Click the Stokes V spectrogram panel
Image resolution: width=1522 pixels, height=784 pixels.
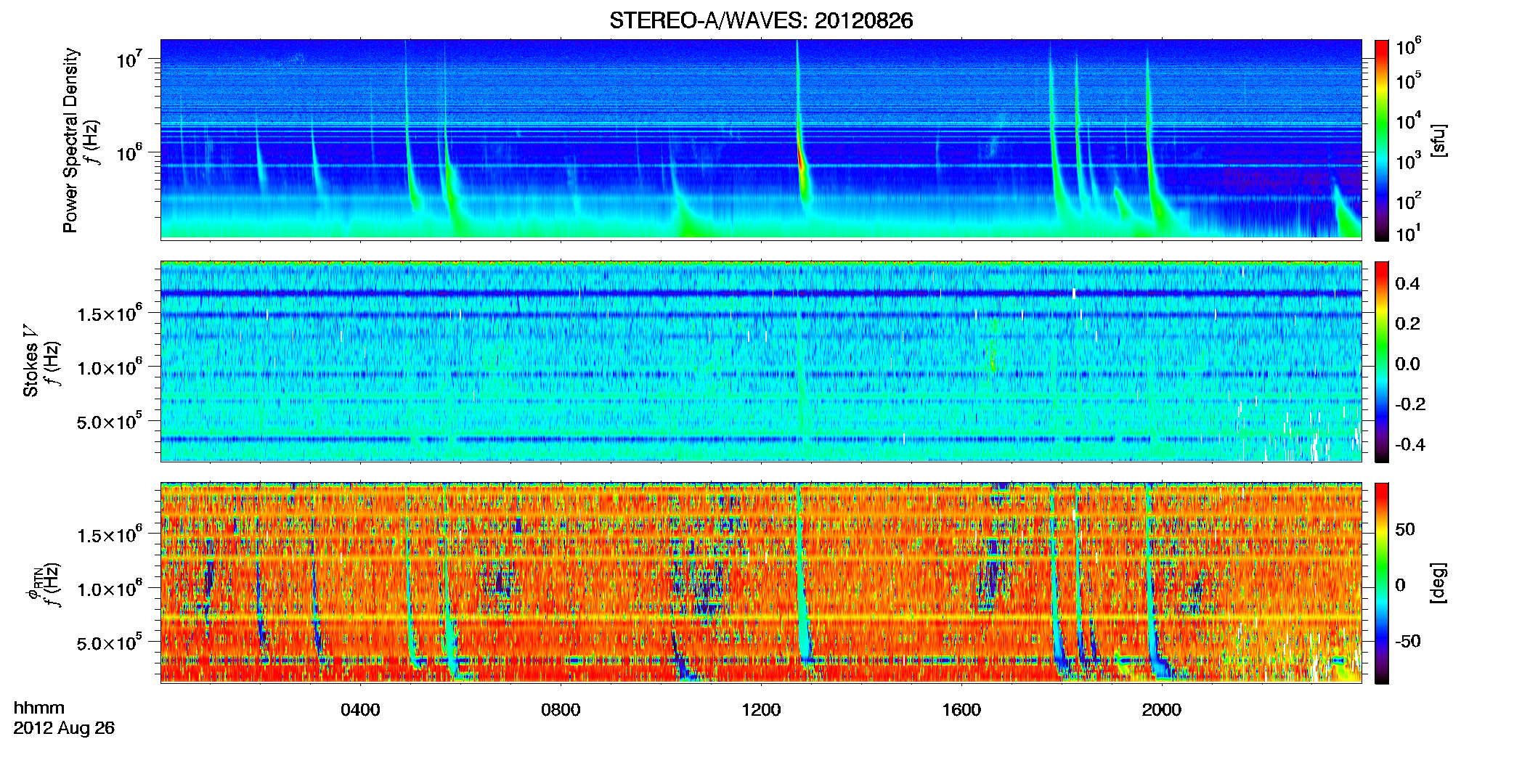coord(761,362)
